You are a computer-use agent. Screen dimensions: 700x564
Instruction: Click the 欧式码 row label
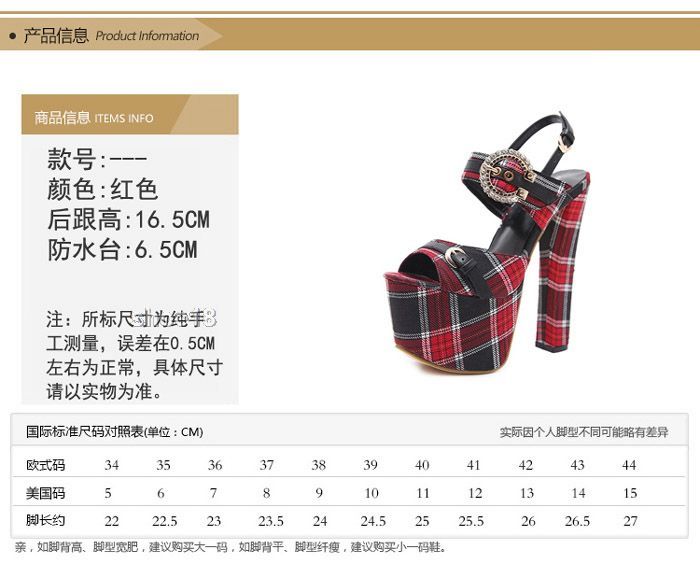tap(46, 465)
